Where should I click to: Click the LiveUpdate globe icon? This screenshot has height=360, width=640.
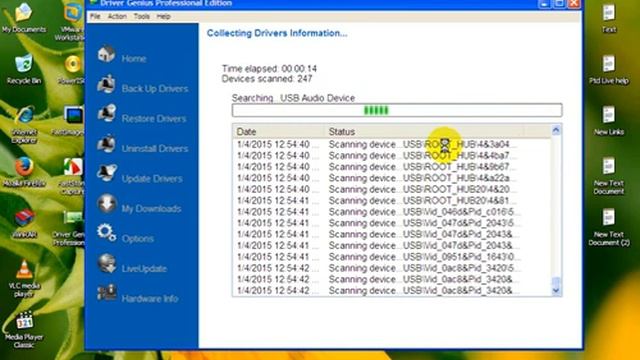tap(107, 264)
